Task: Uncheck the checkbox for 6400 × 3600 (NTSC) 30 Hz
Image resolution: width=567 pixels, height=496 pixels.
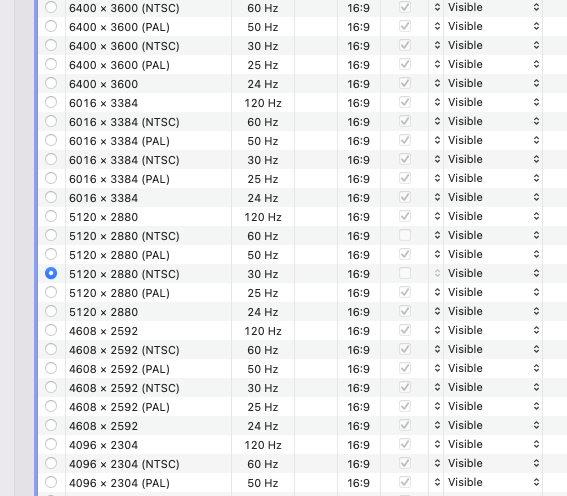Action: pyautogui.click(x=405, y=45)
